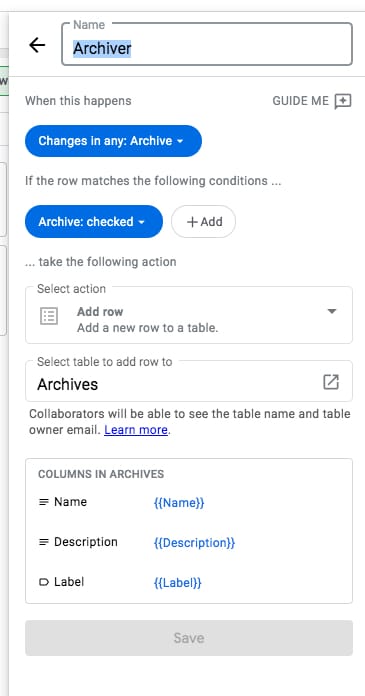Click the back arrow icon
The height and width of the screenshot is (696, 365).
click(x=37, y=45)
